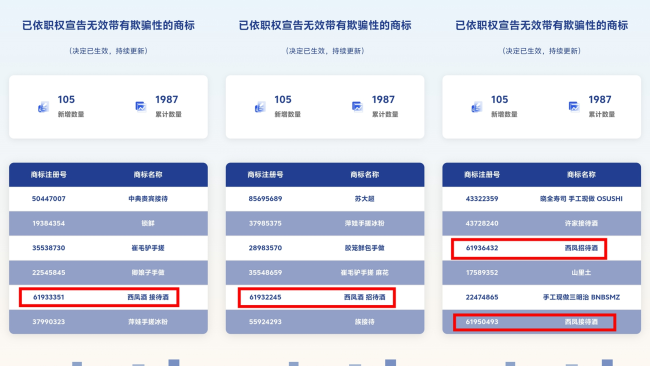
Task: Select registration number 28983570
Action: pyautogui.click(x=265, y=248)
